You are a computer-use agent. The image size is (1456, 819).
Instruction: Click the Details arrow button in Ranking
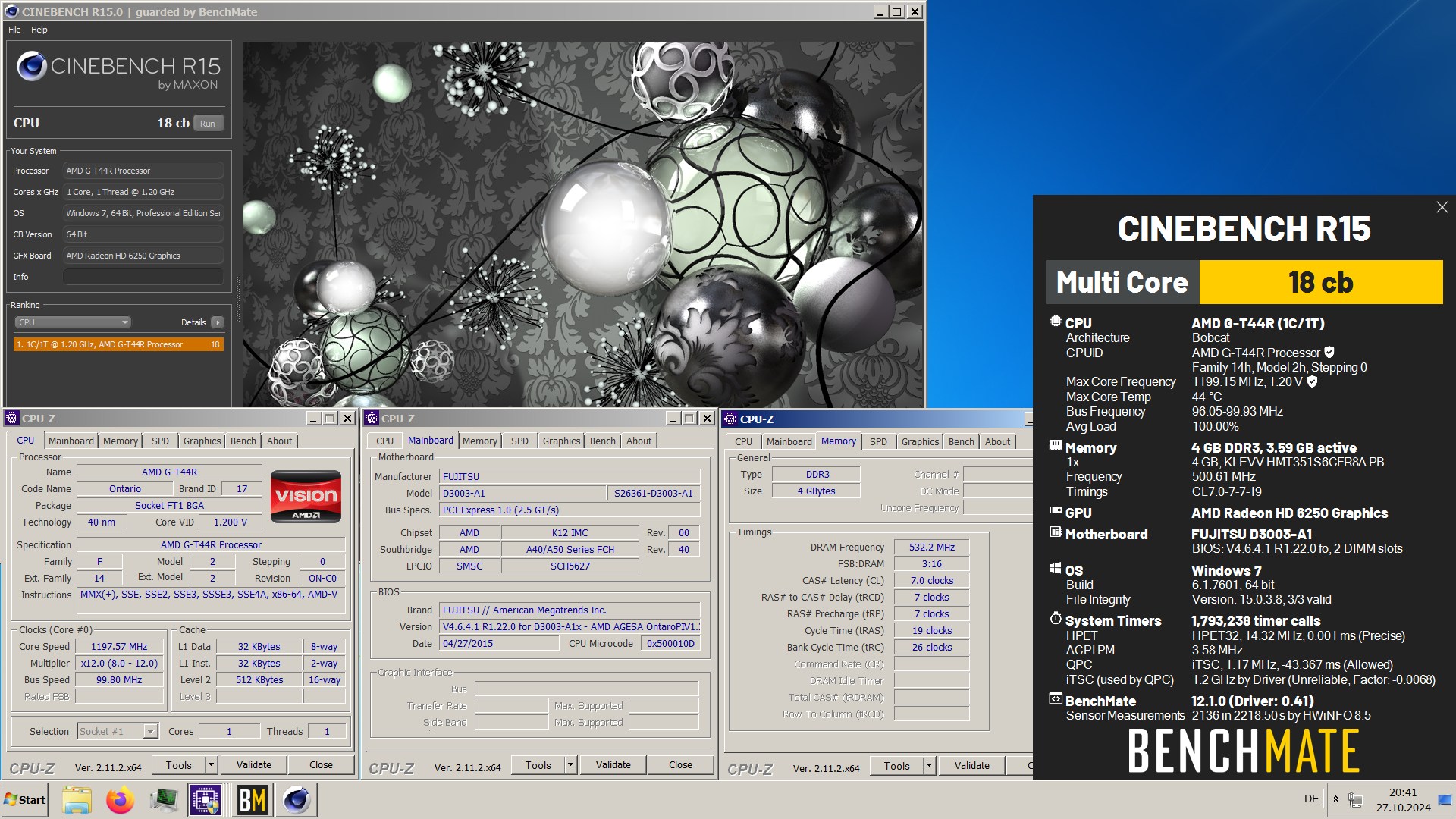(218, 322)
